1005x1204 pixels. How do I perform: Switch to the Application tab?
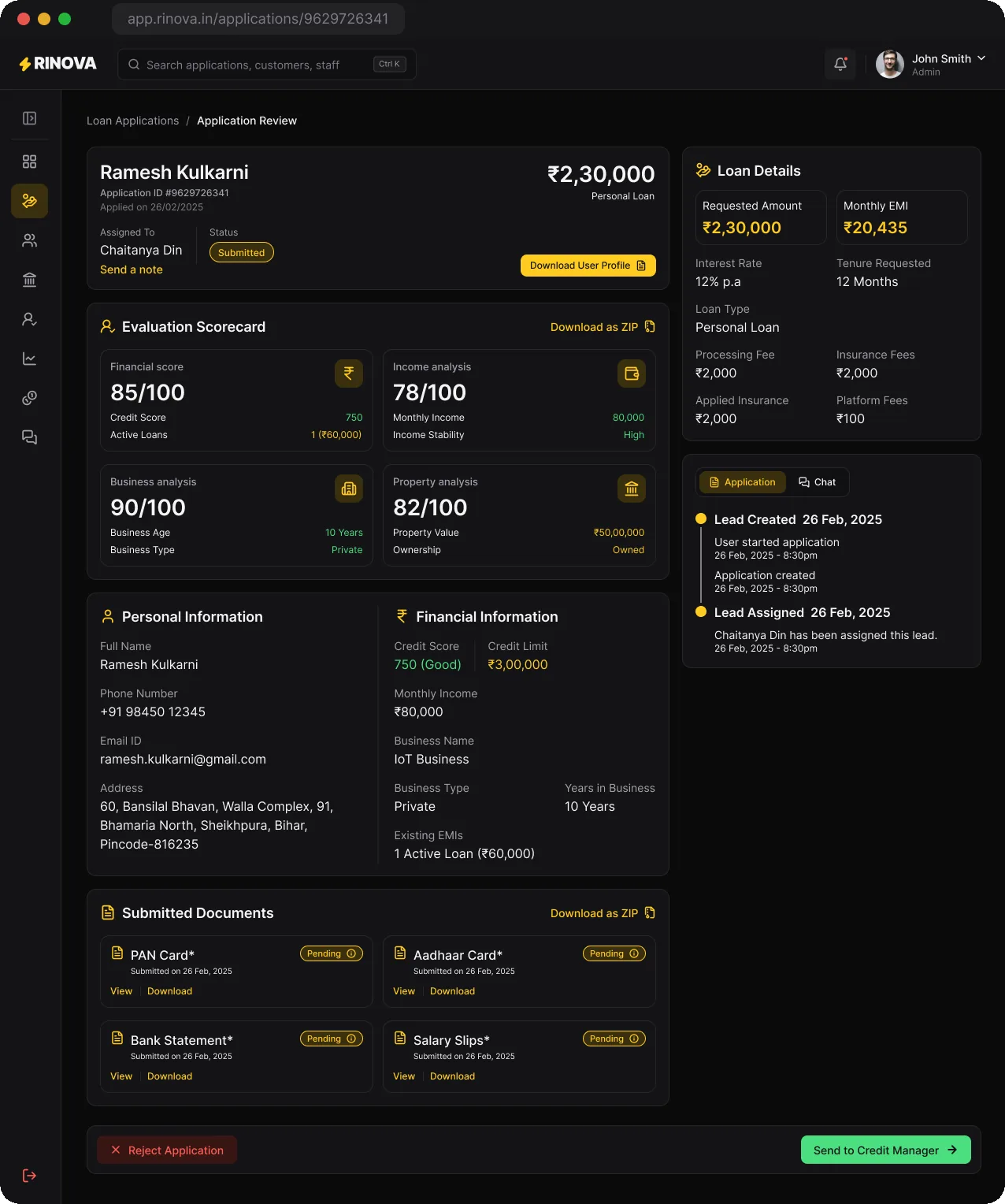743,482
